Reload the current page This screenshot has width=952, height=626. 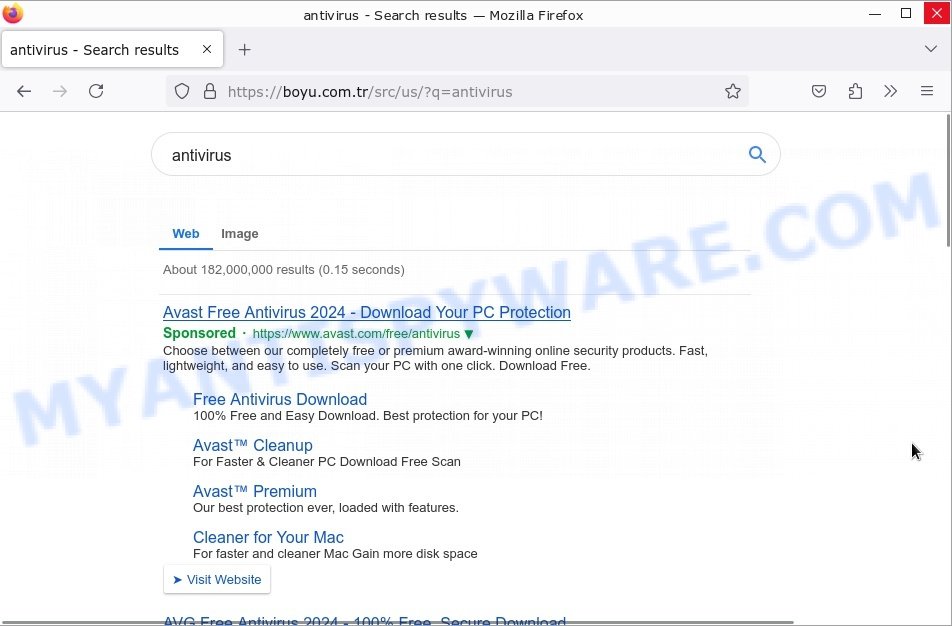click(x=96, y=92)
